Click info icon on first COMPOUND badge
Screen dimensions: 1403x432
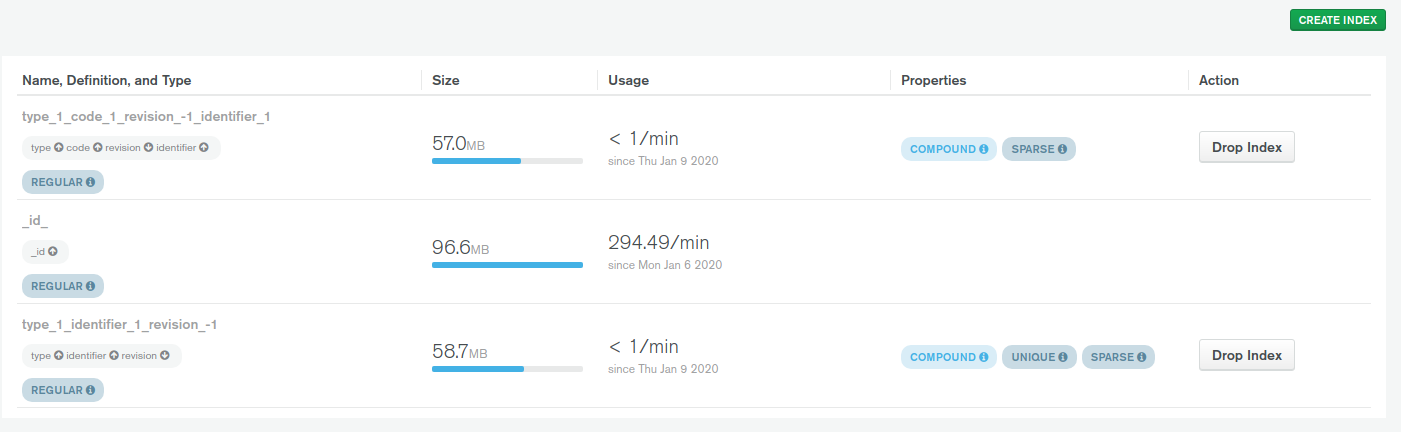(984, 149)
